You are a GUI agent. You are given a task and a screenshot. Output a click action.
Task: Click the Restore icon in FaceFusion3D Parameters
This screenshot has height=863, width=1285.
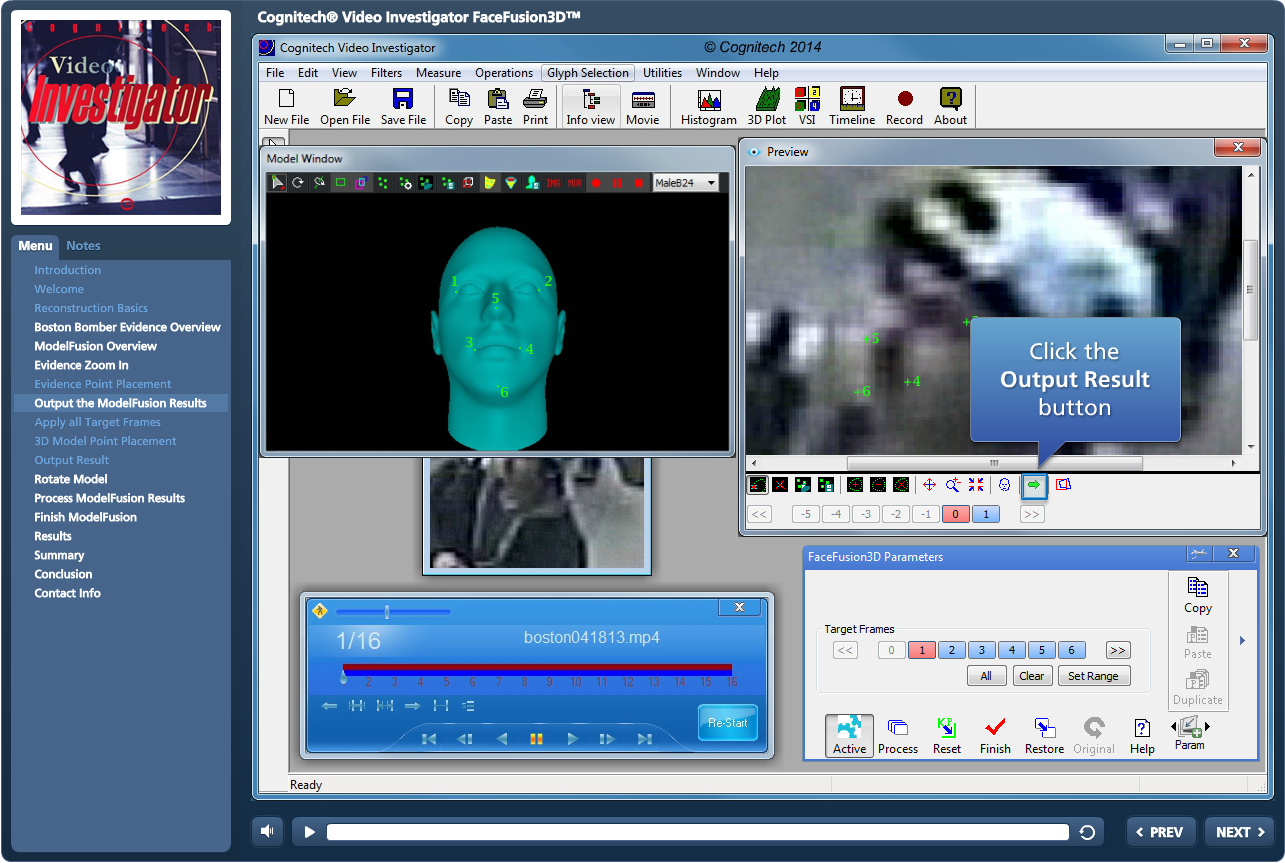click(1044, 736)
